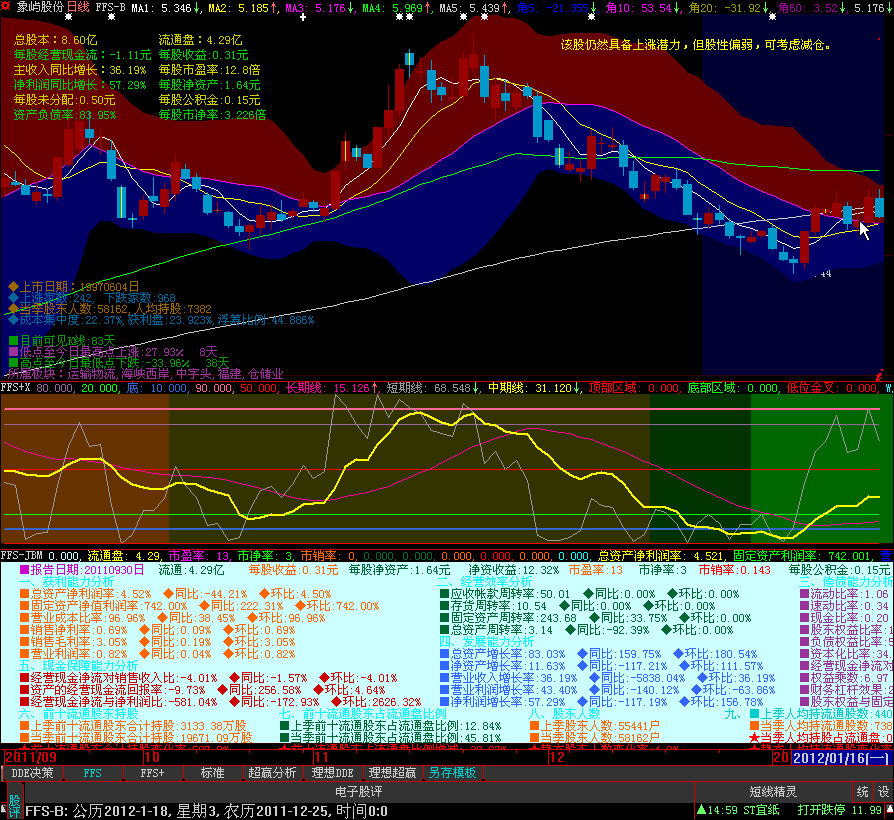This screenshot has width=894, height=820.
Task: Click the red gear icon beside 象屿股份
Action: [6, 6]
